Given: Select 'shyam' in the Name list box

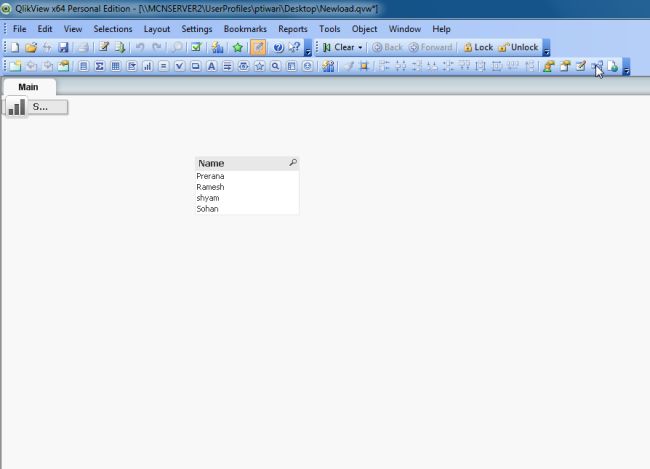Looking at the screenshot, I should pos(247,198).
